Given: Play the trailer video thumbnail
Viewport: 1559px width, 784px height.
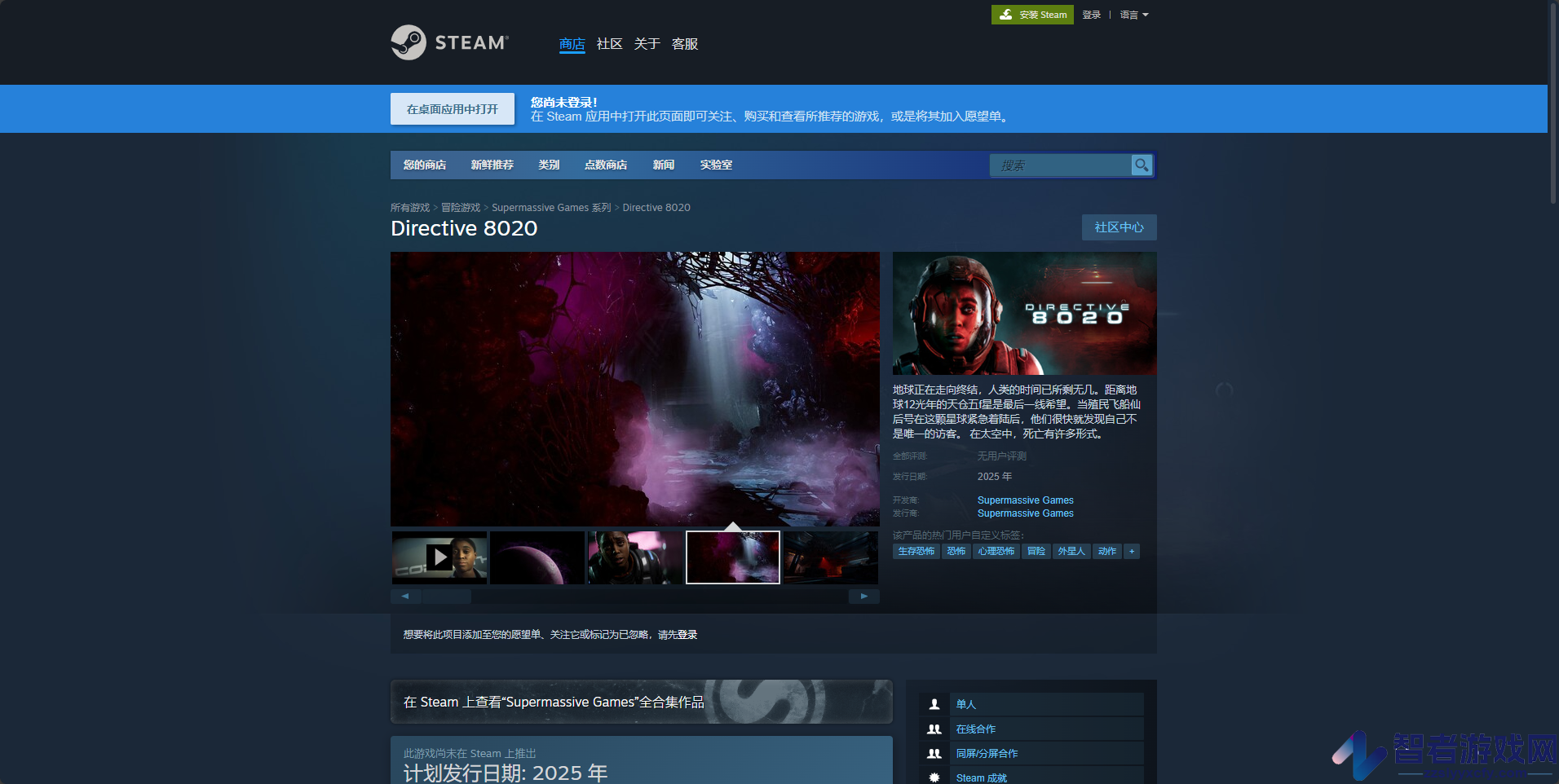Looking at the screenshot, I should pos(439,557).
